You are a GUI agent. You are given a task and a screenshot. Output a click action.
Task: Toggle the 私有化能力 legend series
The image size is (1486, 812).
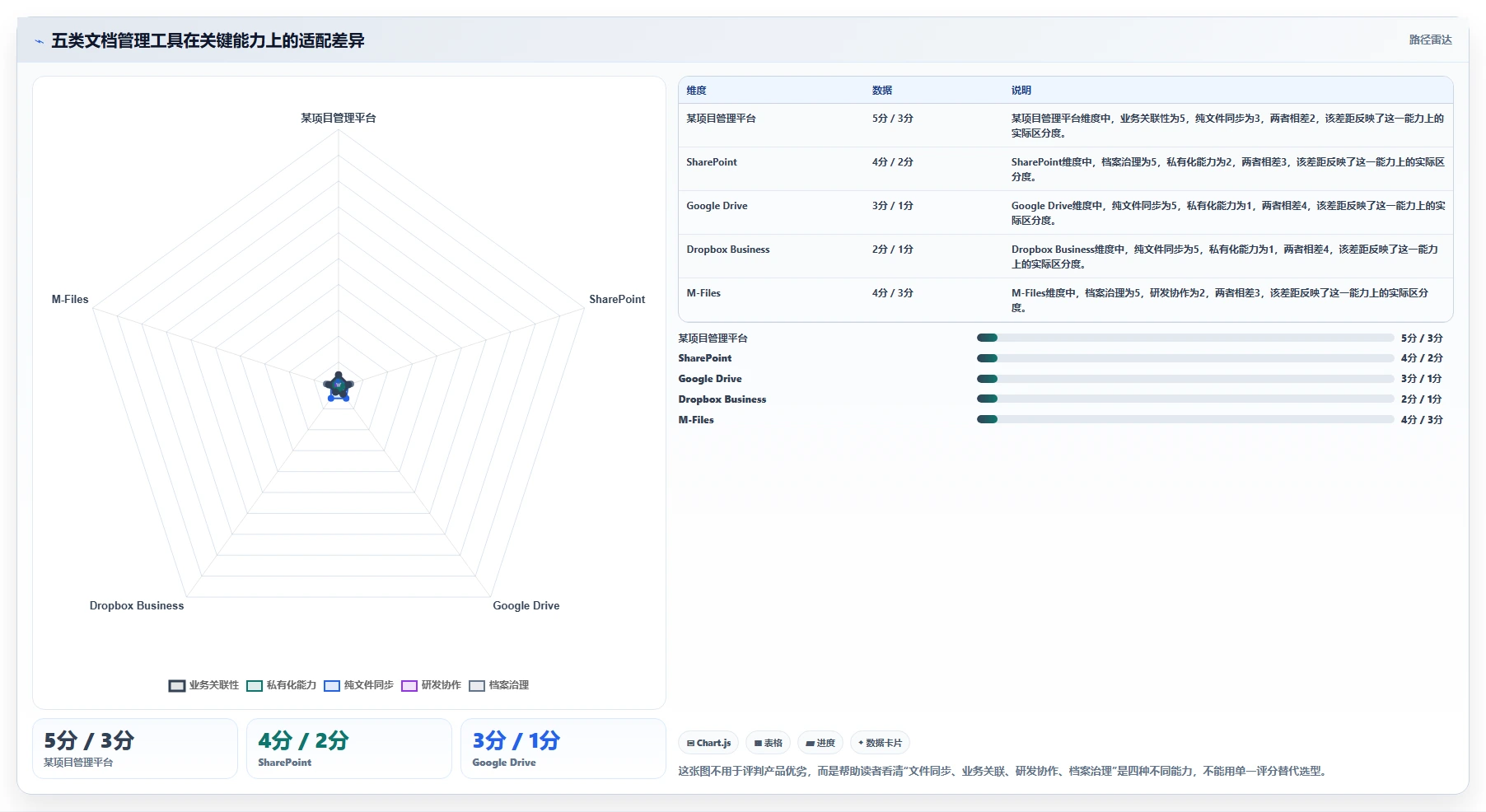click(281, 685)
